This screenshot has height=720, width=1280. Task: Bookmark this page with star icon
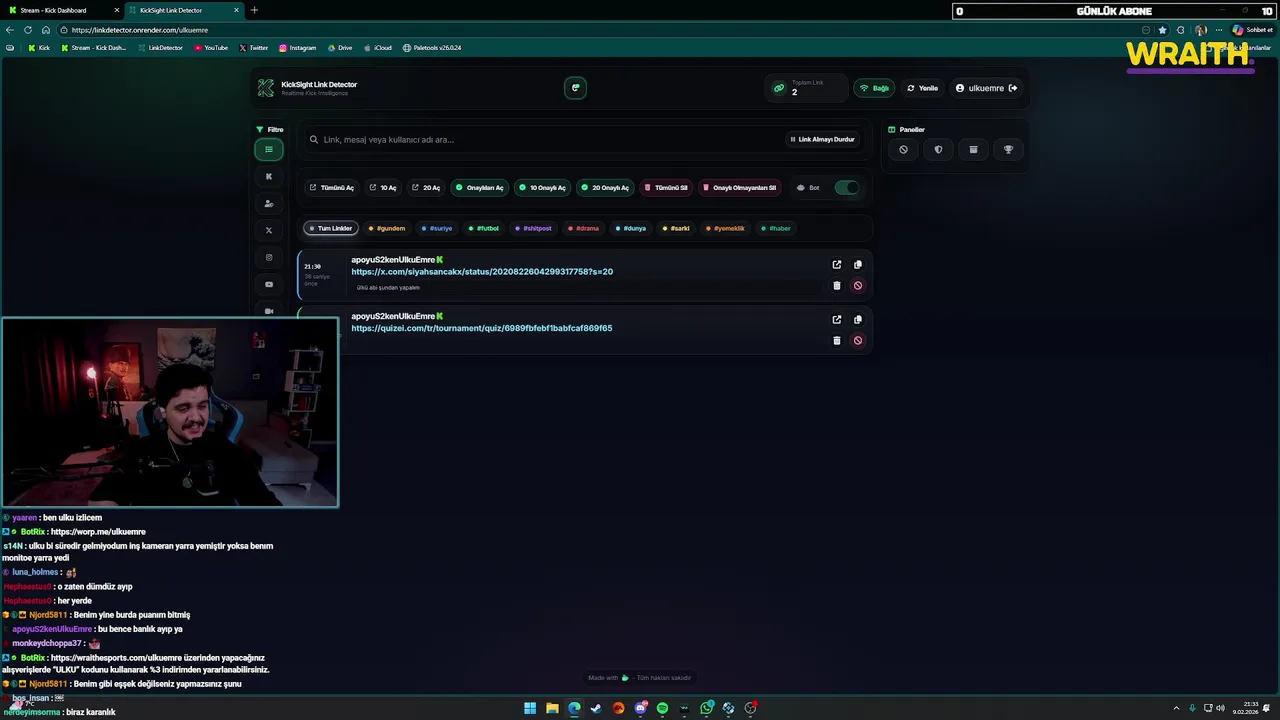(x=1162, y=30)
